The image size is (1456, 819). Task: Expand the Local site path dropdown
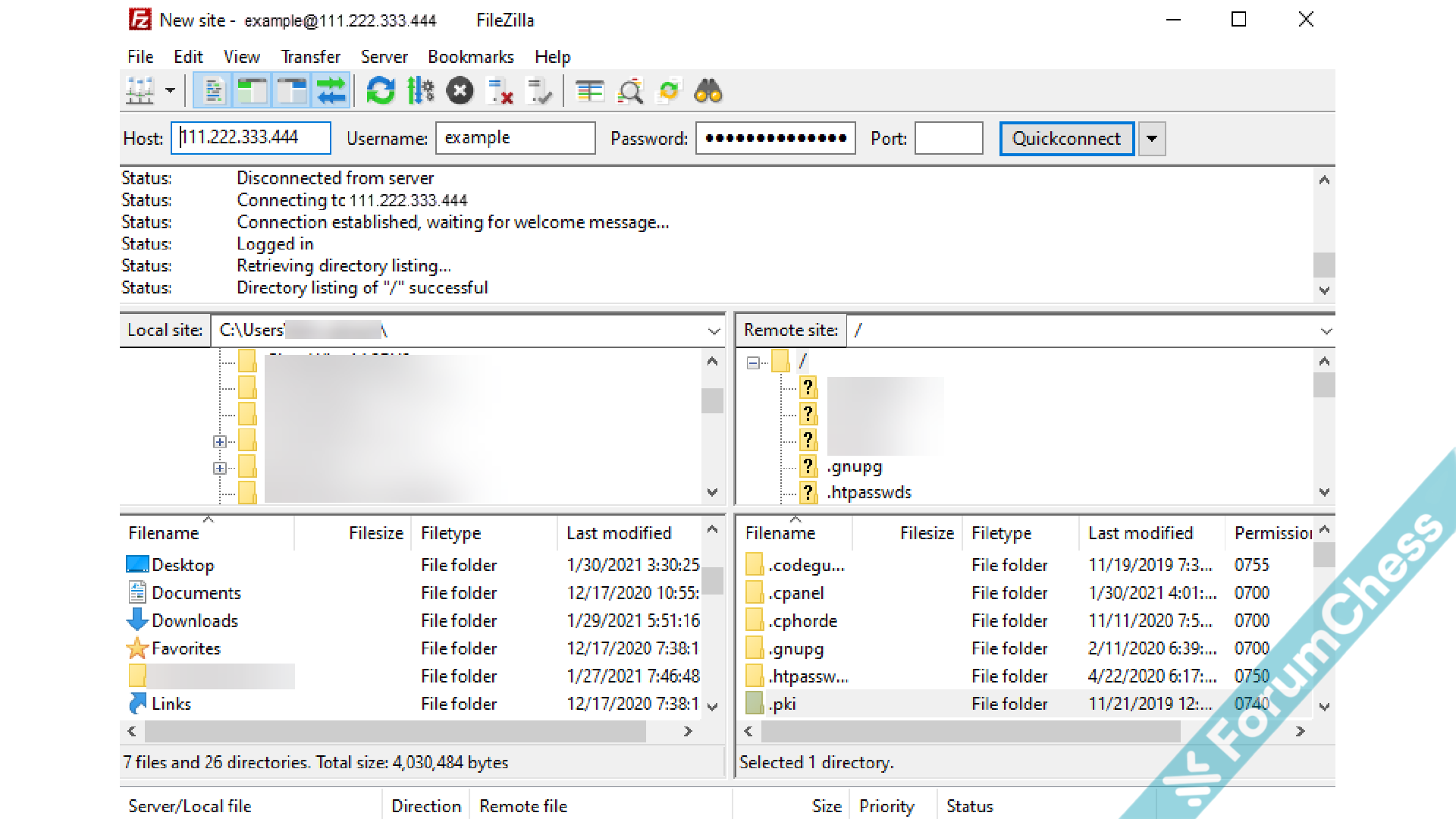[714, 331]
